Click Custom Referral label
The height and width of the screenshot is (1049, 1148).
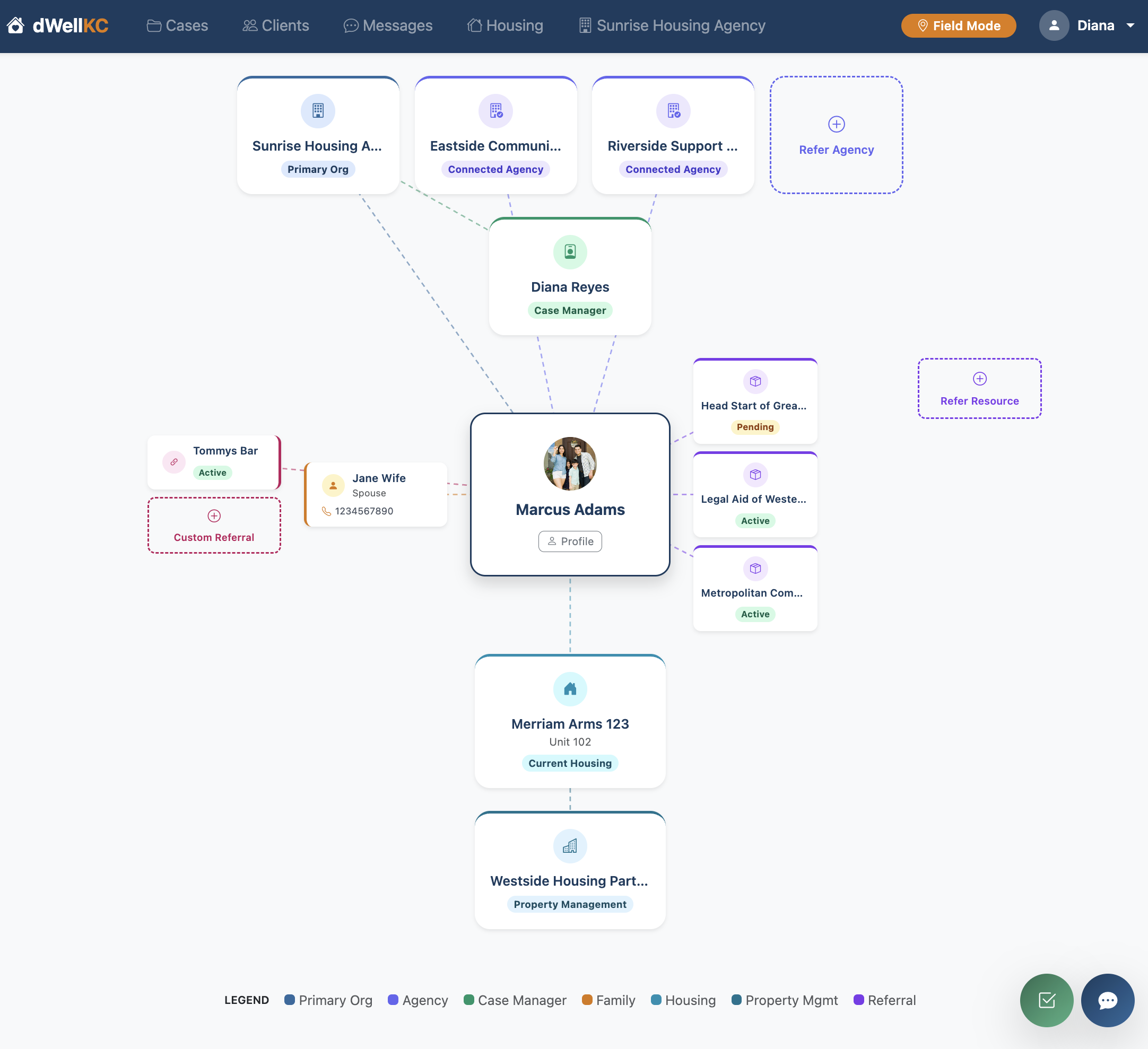coord(214,537)
